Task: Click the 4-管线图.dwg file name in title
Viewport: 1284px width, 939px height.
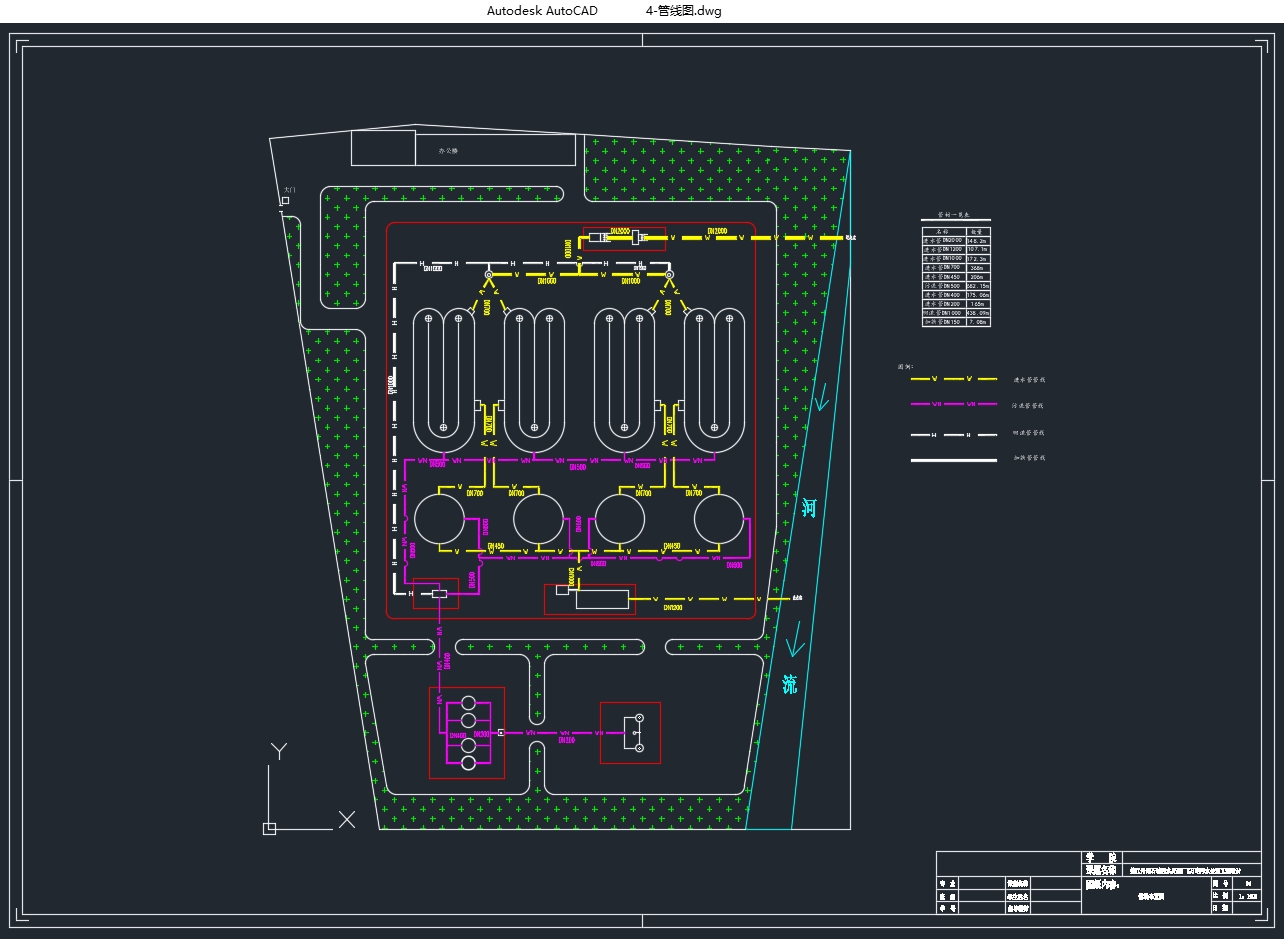Action: pyautogui.click(x=683, y=11)
